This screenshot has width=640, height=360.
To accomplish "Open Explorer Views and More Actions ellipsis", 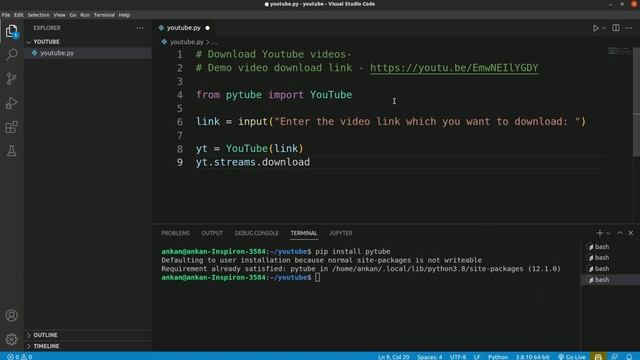I will (x=140, y=28).
